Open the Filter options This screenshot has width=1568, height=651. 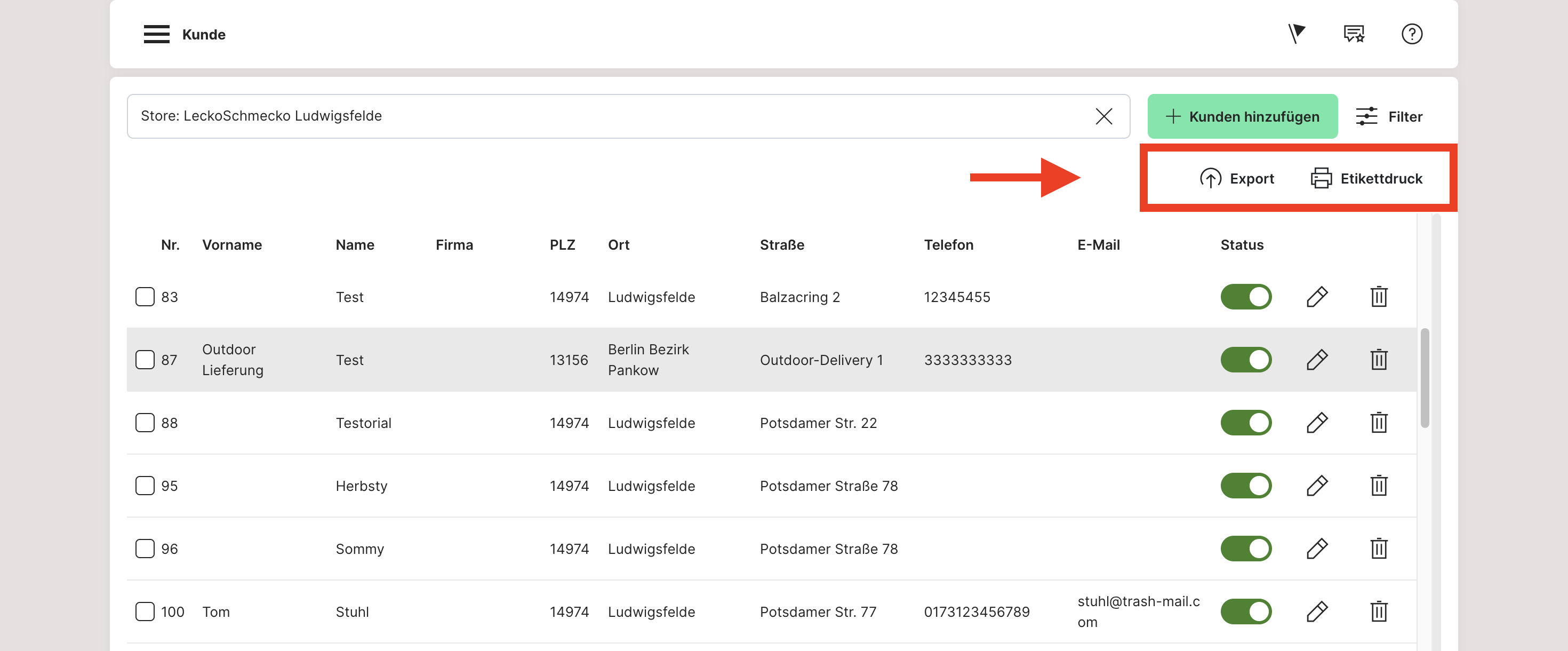pyautogui.click(x=1389, y=116)
